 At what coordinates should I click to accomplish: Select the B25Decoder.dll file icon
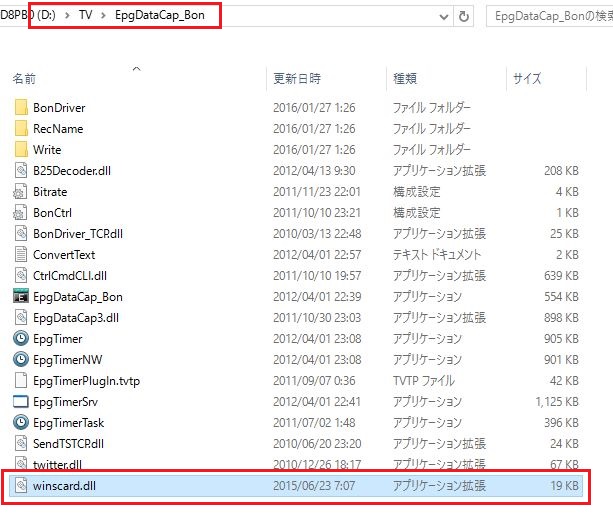[x=21, y=171]
